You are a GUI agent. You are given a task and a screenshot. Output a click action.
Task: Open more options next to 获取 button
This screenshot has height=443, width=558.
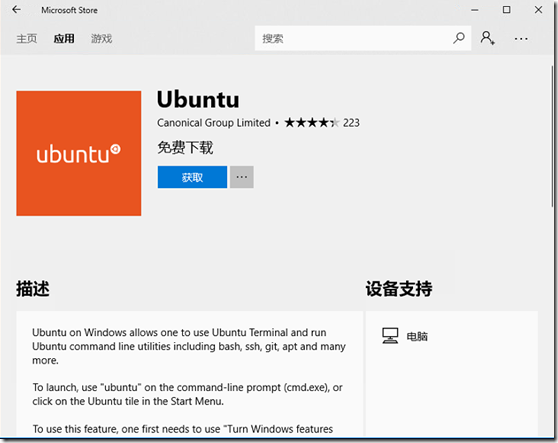point(242,177)
